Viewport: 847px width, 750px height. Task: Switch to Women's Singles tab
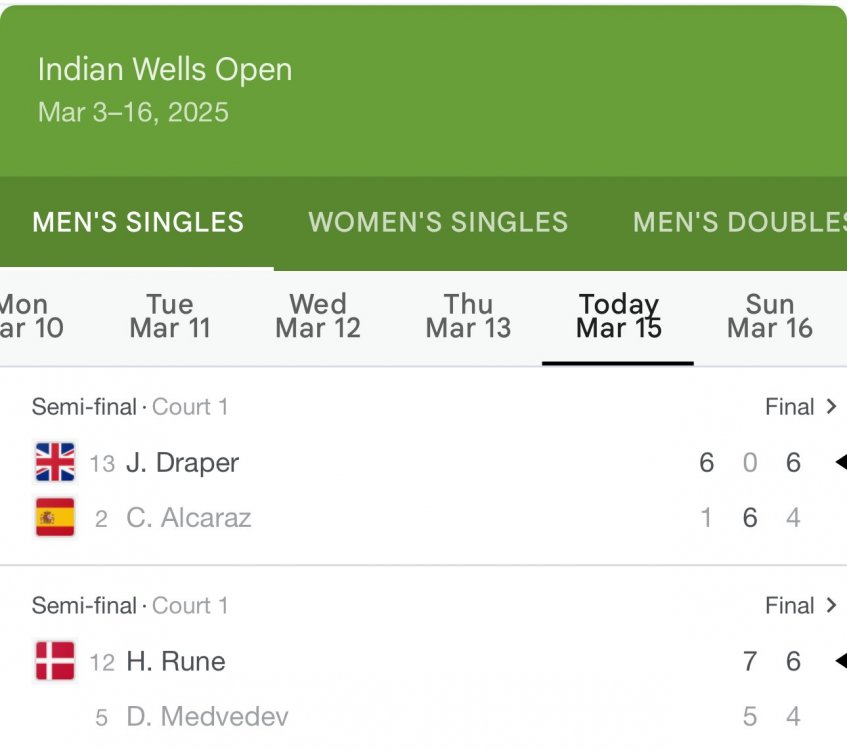point(438,222)
